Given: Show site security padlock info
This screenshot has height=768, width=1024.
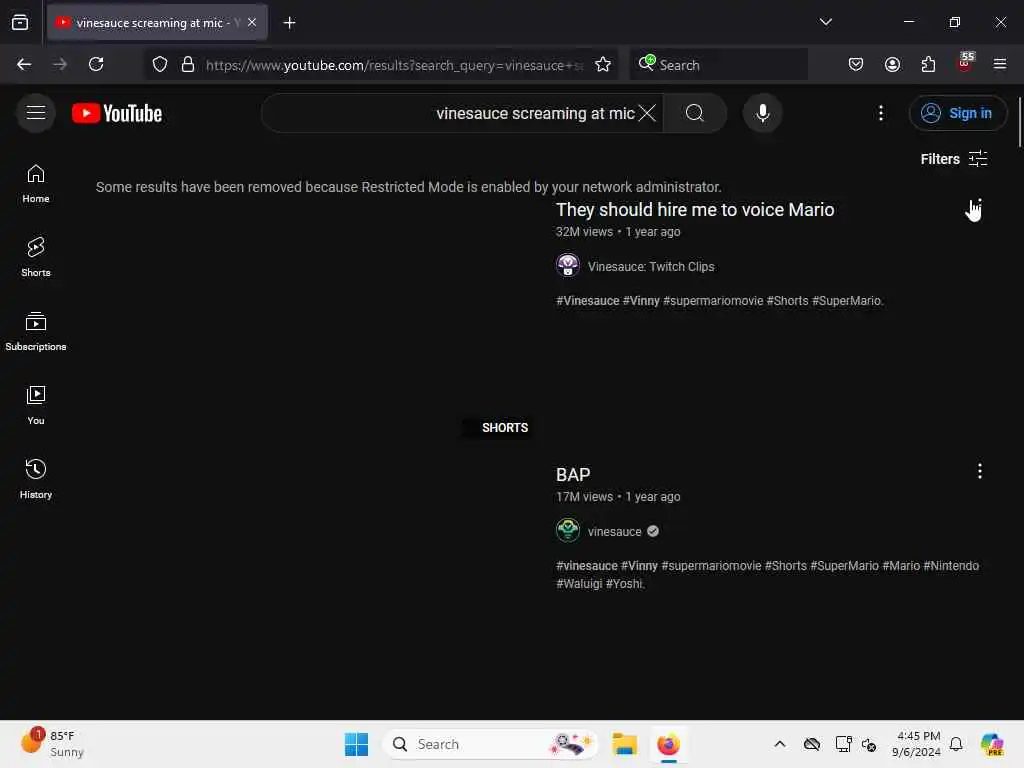Looking at the screenshot, I should coord(188,64).
